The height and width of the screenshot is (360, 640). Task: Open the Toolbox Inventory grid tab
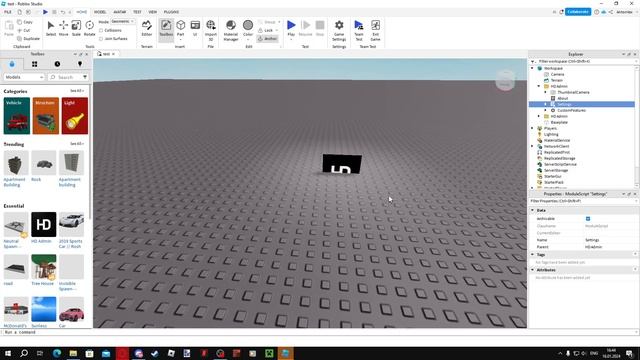click(35, 64)
